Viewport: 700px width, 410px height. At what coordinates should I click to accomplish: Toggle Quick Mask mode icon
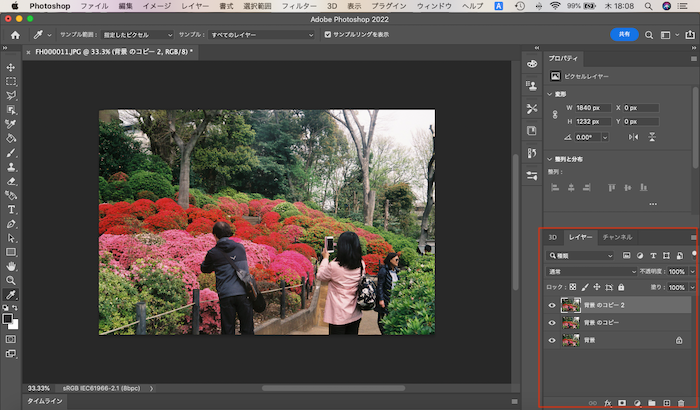point(11,339)
